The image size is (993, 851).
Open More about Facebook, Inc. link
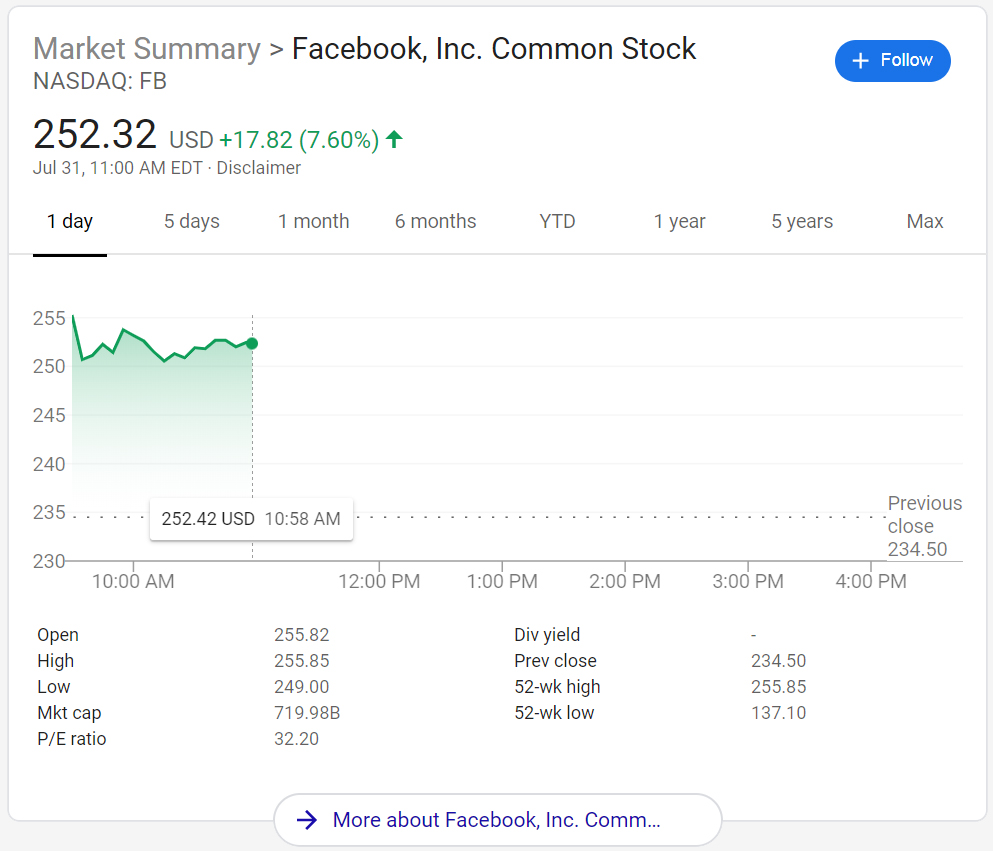(497, 820)
